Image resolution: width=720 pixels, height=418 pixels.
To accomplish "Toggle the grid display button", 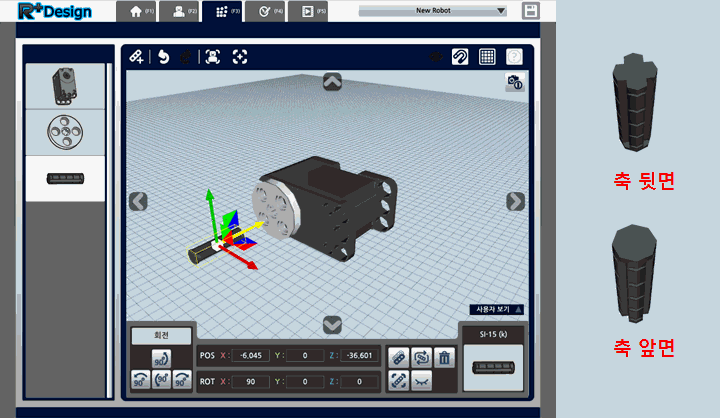I will tap(487, 57).
